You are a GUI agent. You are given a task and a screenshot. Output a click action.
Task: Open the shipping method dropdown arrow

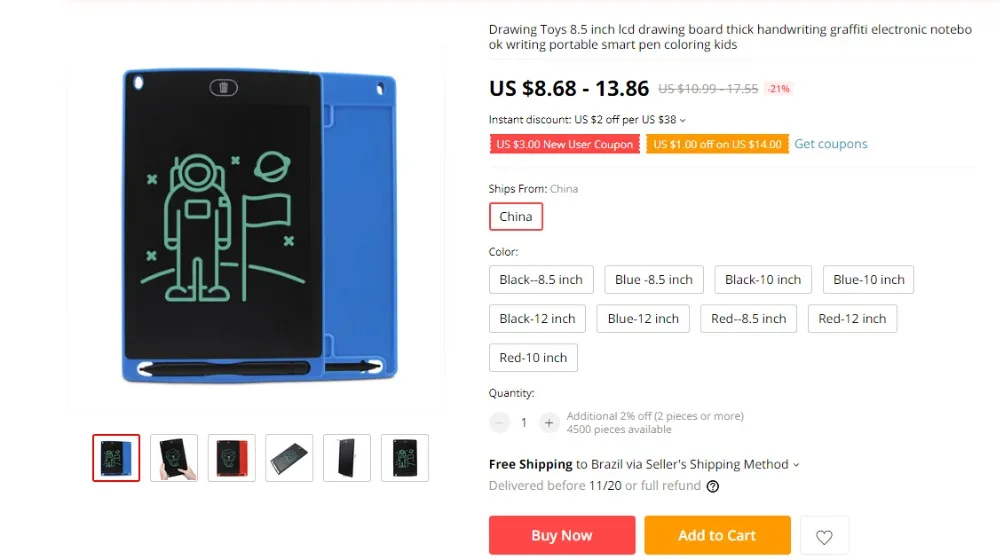[x=796, y=465]
